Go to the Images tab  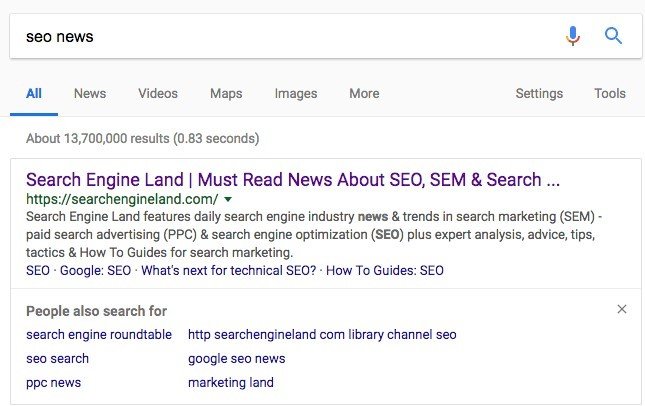point(296,94)
